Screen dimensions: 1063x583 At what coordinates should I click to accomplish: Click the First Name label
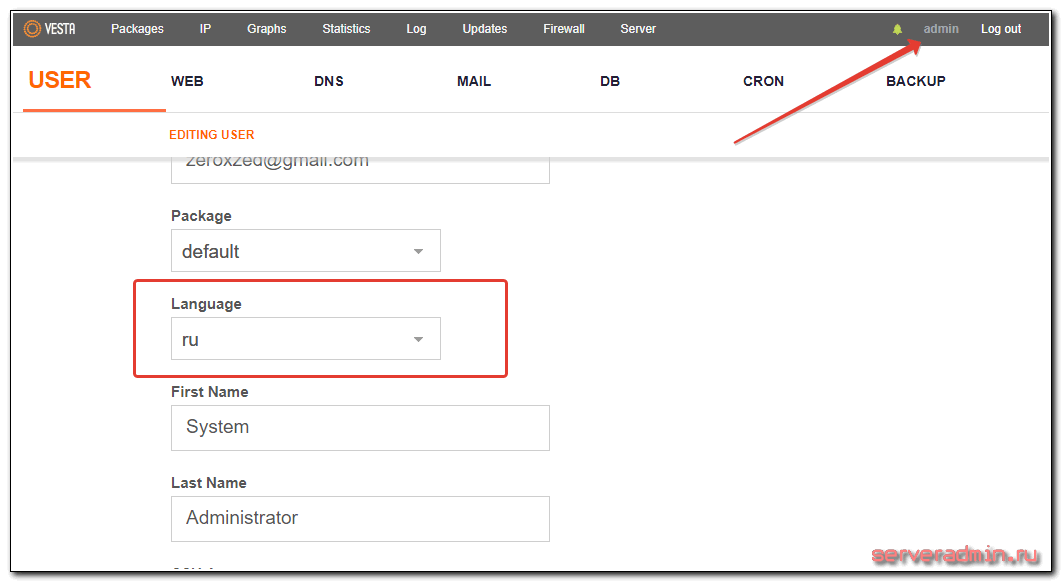pyautogui.click(x=209, y=392)
